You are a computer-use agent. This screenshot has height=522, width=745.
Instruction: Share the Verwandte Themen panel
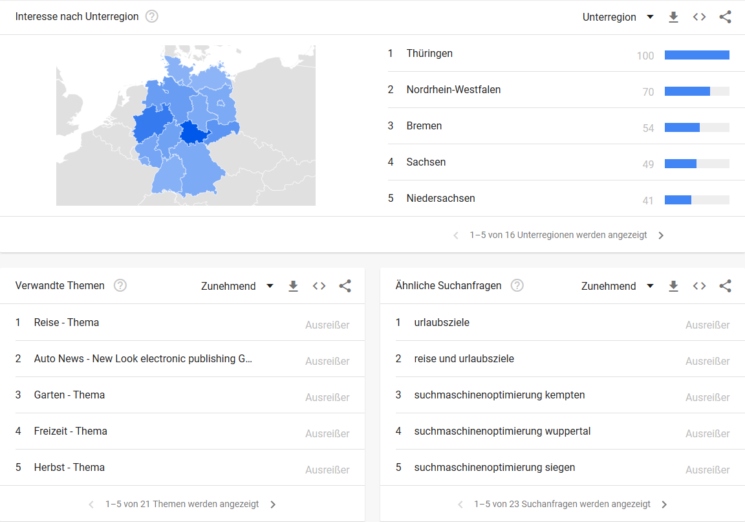345,286
